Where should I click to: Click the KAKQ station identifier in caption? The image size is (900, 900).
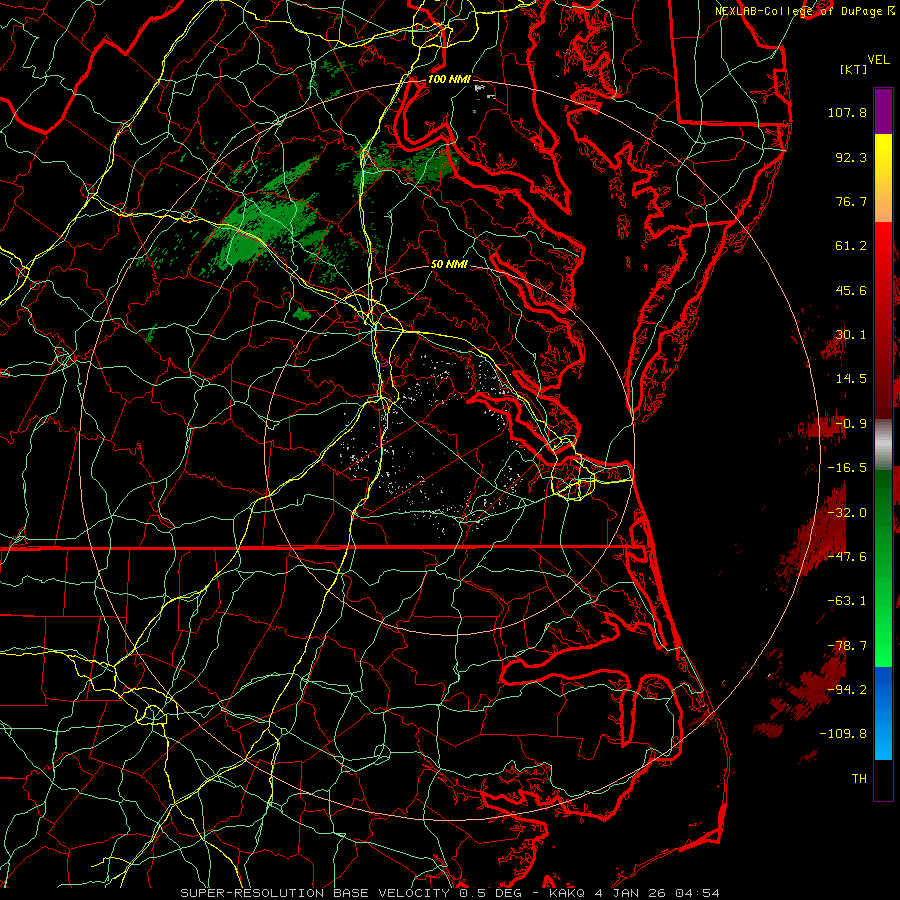click(x=567, y=893)
